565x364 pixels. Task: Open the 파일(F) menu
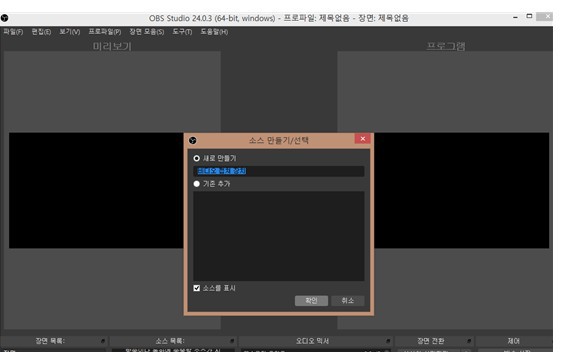(13, 32)
